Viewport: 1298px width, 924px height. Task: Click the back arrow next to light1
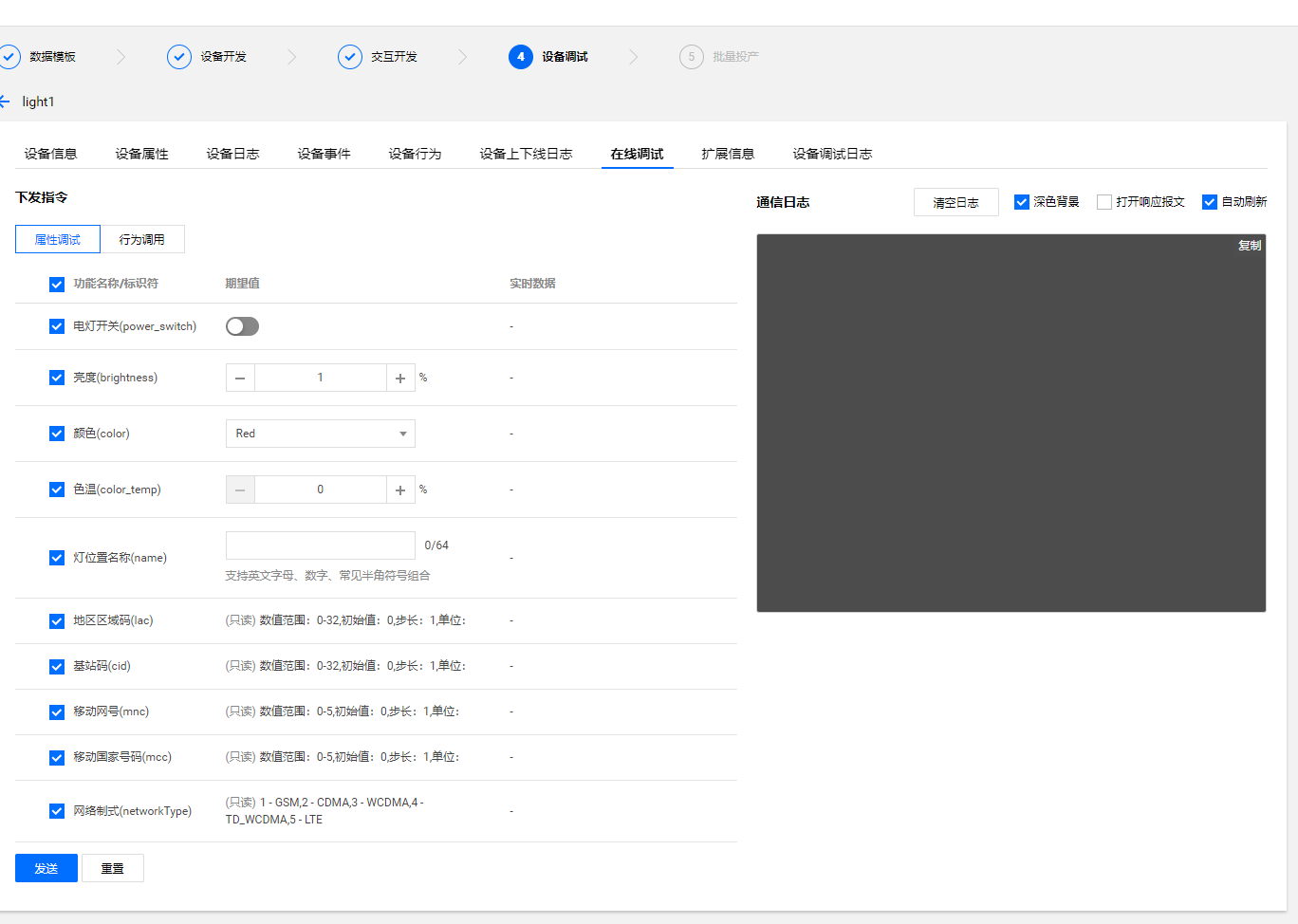5,102
